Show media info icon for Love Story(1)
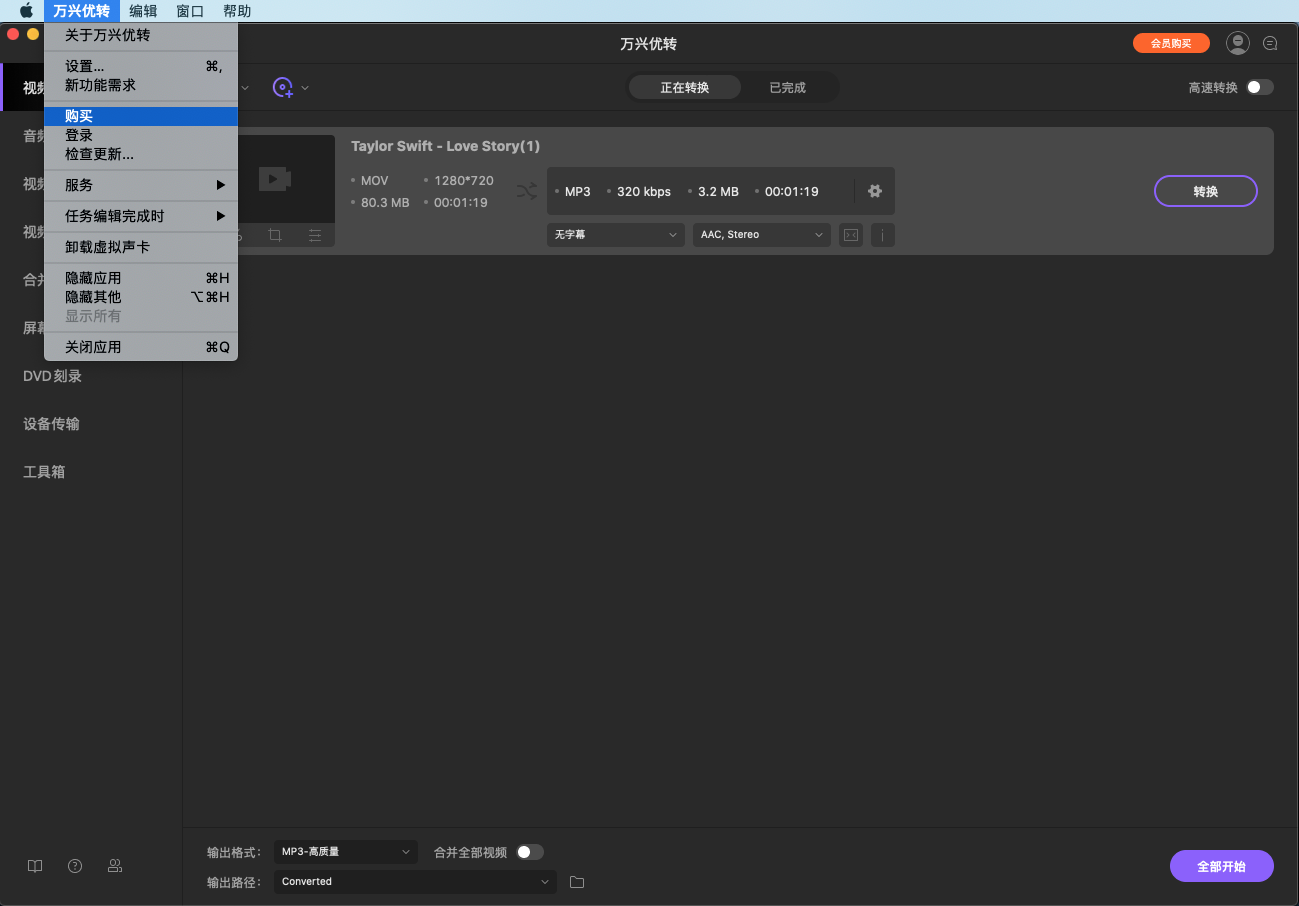 click(882, 235)
